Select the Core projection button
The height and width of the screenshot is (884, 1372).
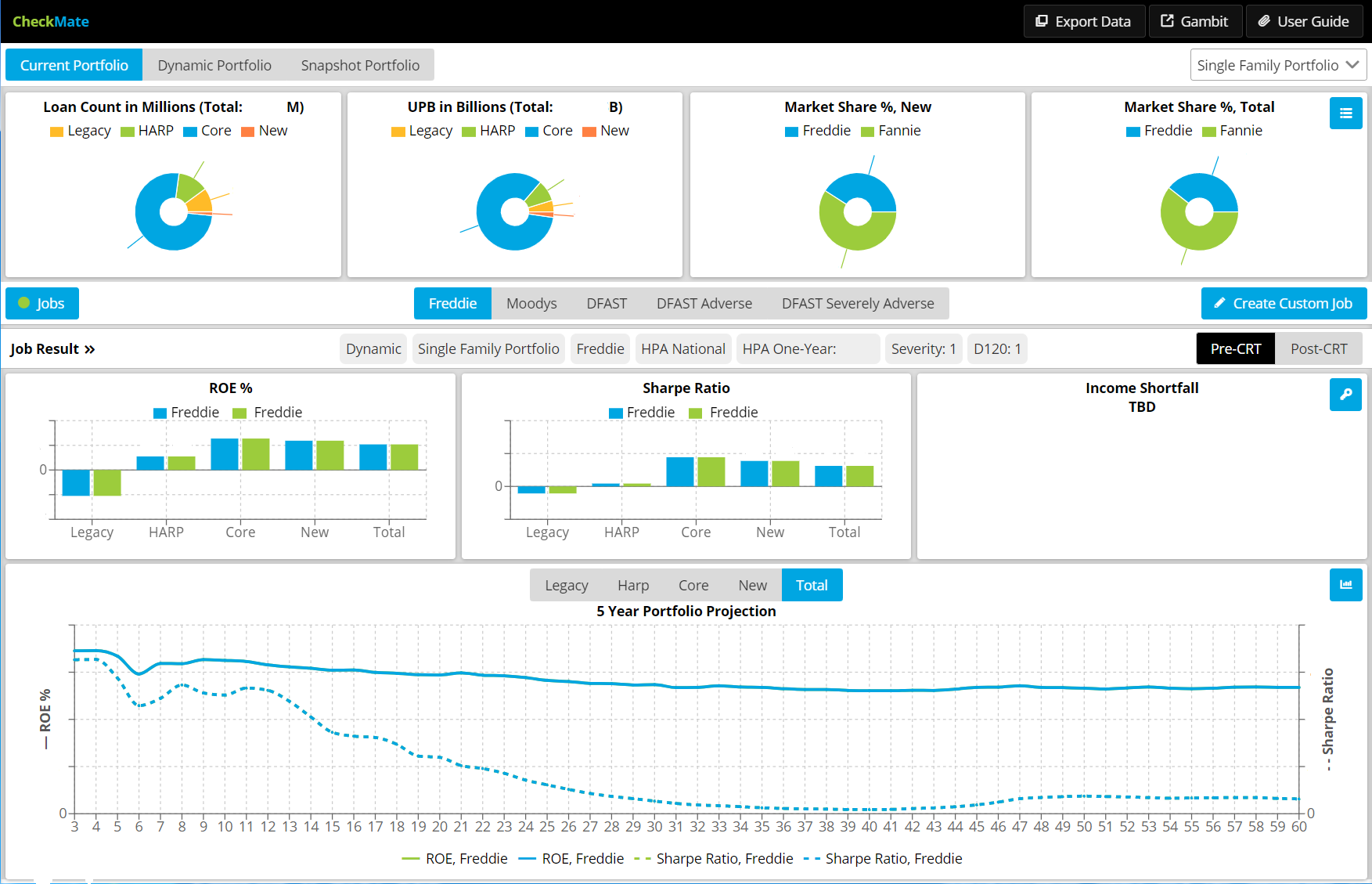coord(693,586)
